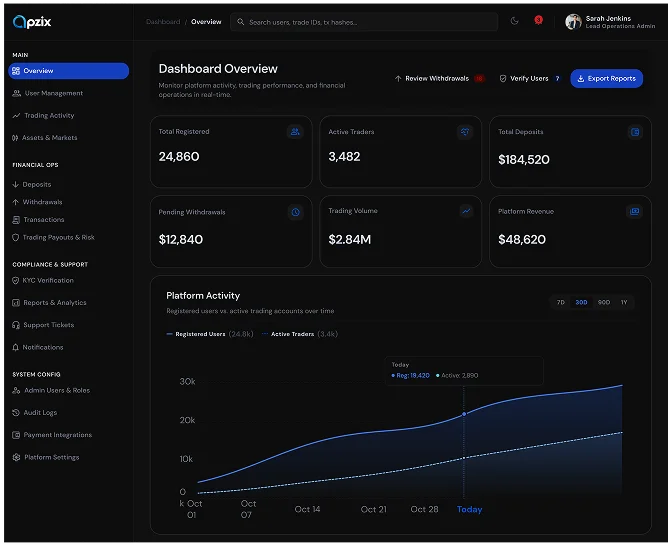Click the 24,860 Total Registered value
This screenshot has height=547, width=668.
point(179,156)
